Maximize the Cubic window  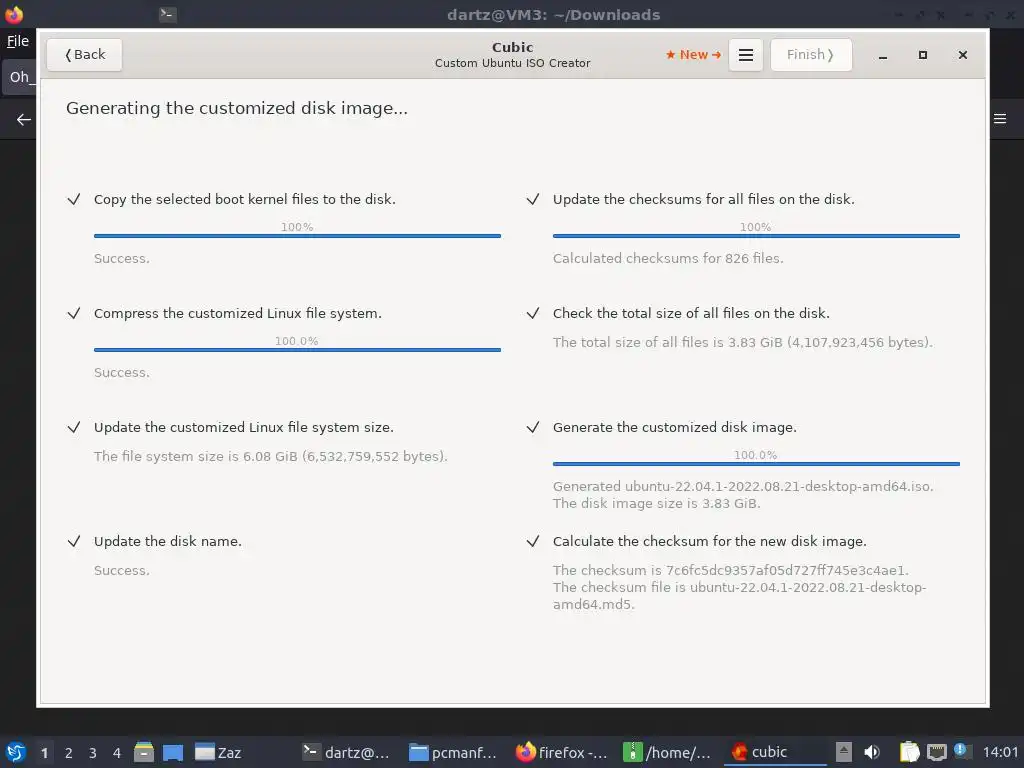923,55
